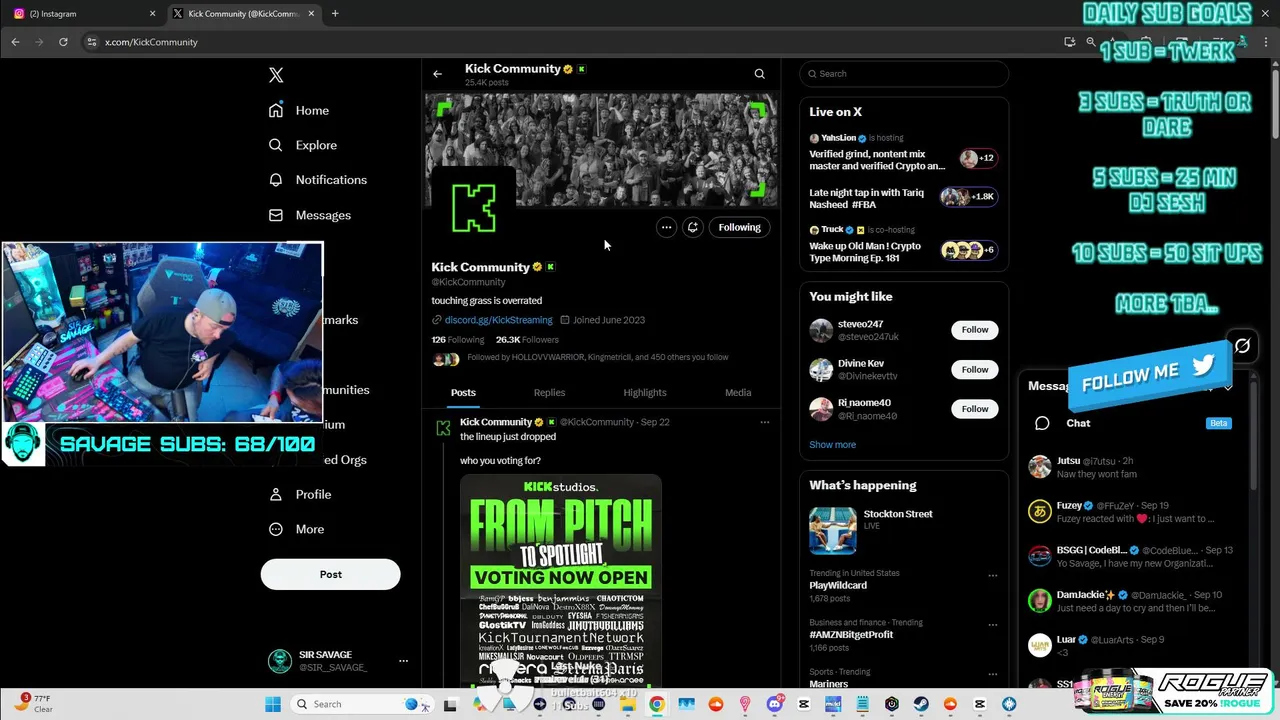1280x720 pixels.
Task: Follow steveo247
Action: 975,330
